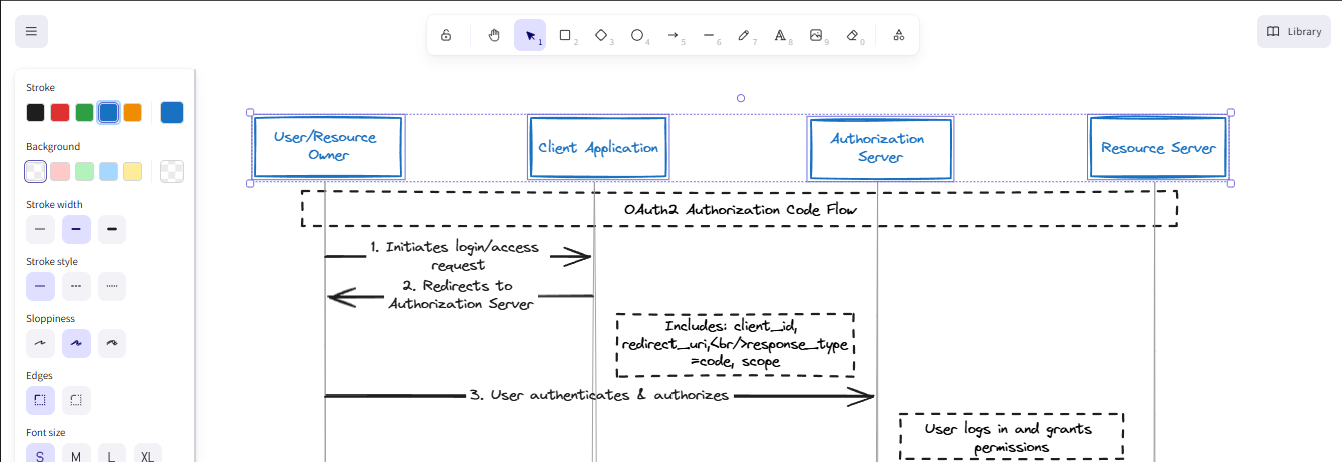This screenshot has height=462, width=1342.
Task: Open the background color picker
Action: coord(172,171)
